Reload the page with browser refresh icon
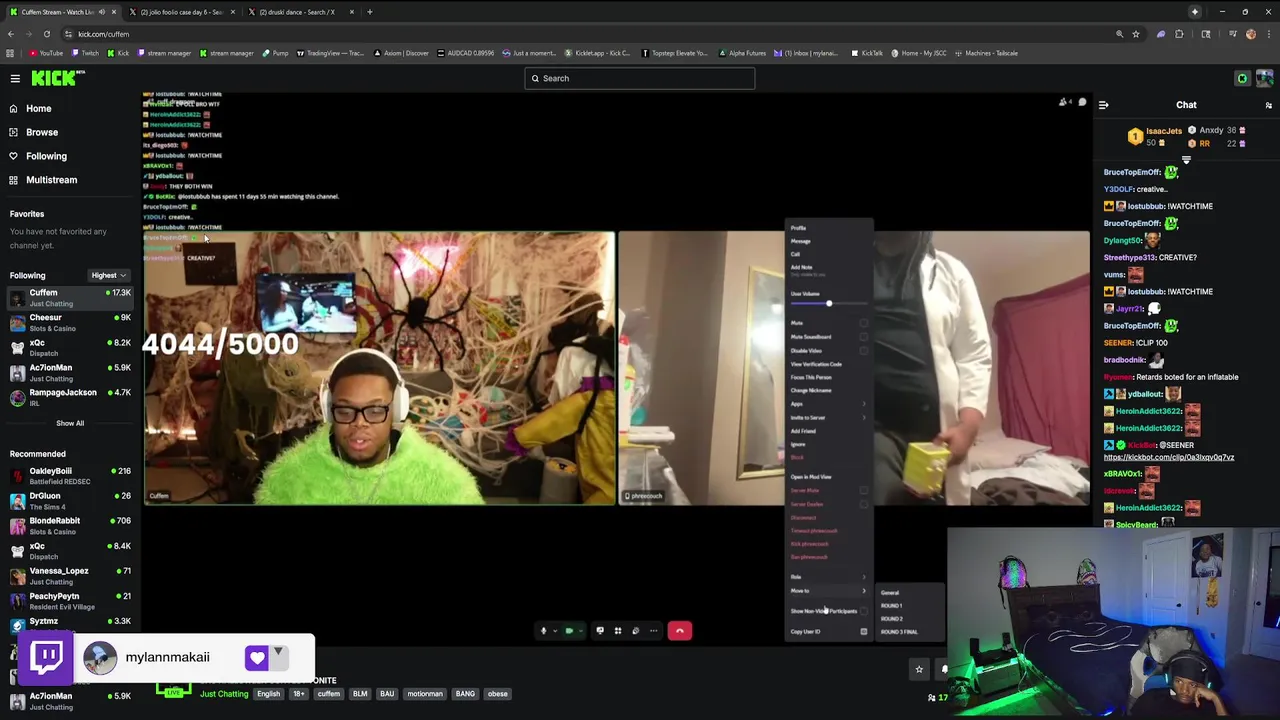The height and width of the screenshot is (720, 1280). click(46, 34)
